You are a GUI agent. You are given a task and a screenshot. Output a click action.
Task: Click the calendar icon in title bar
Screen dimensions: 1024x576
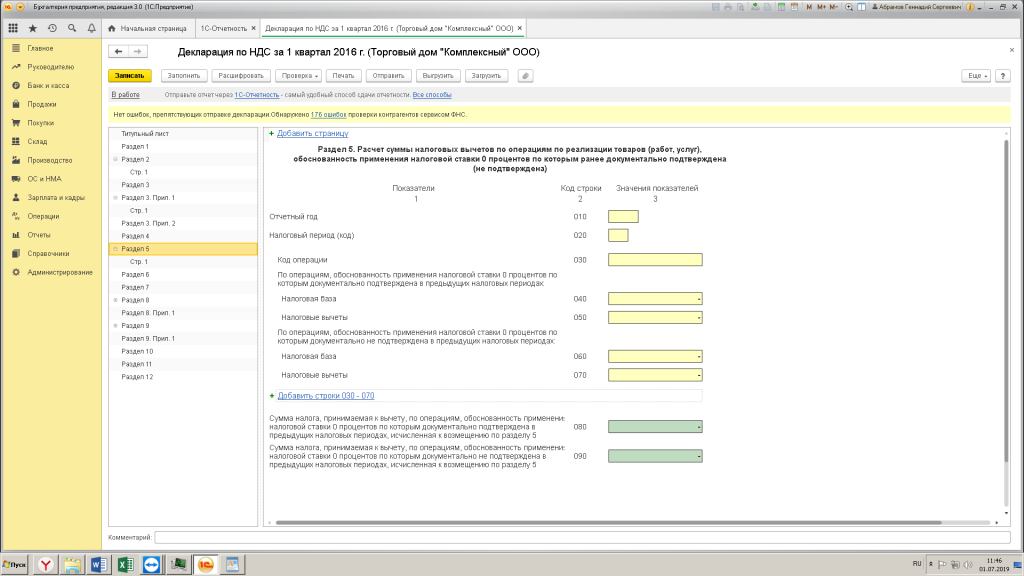pyautogui.click(x=794, y=7)
